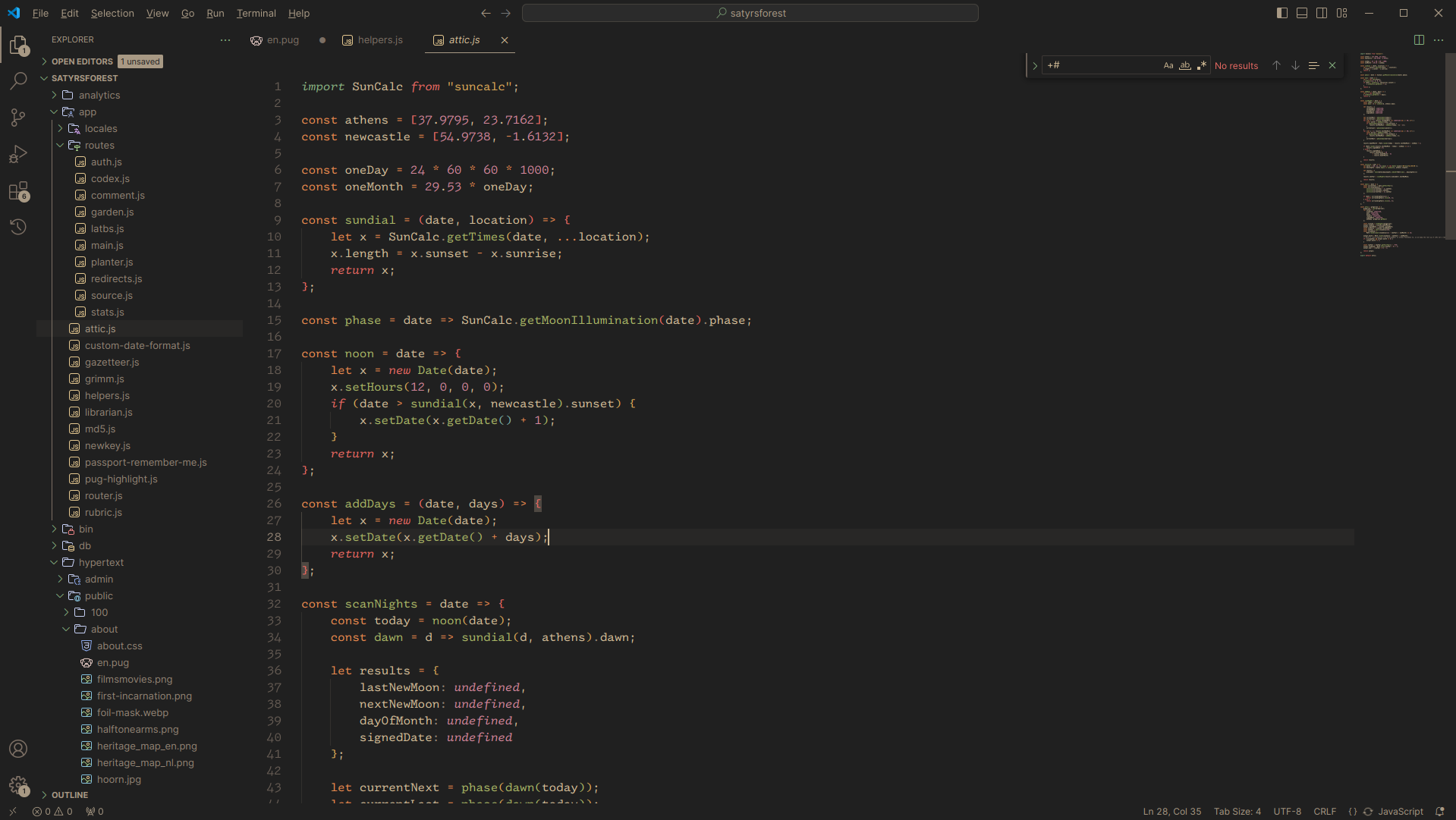
Task: Go to next match in find widget
Action: click(1295, 65)
